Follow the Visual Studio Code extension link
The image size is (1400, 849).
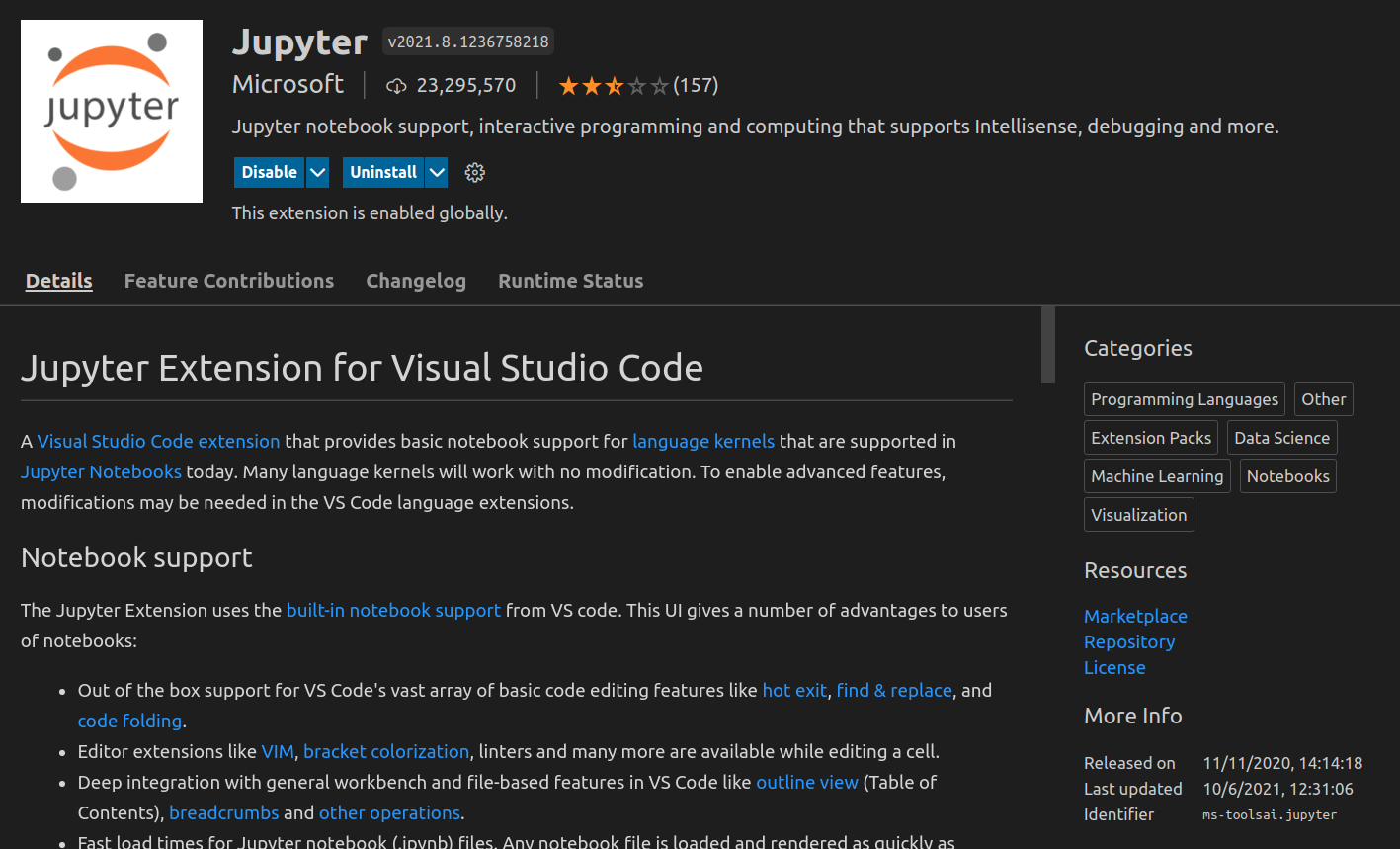click(x=158, y=441)
